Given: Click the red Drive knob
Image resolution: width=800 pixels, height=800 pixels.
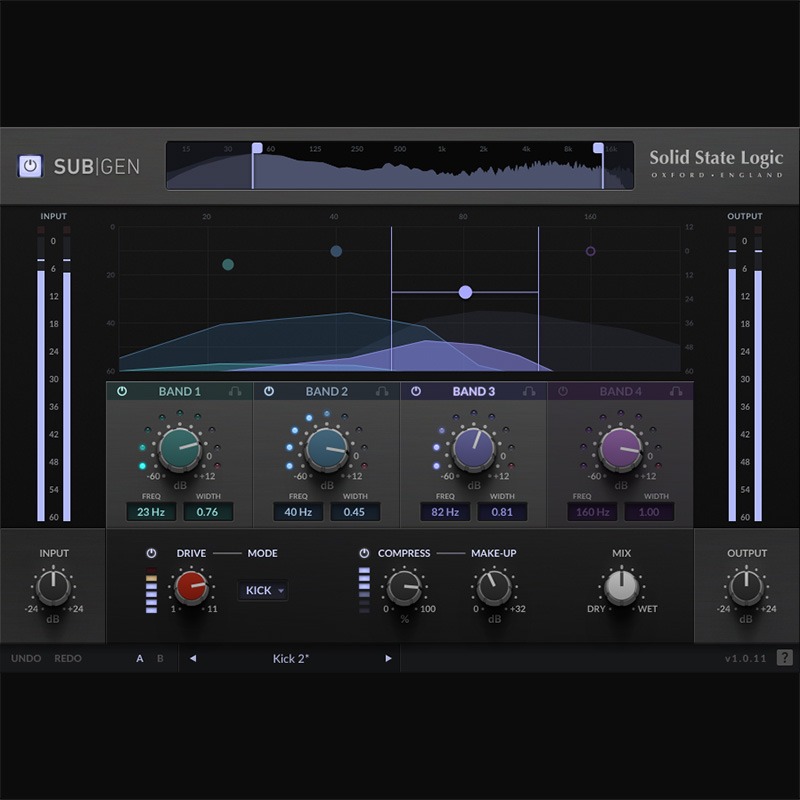Looking at the screenshot, I should [191, 587].
